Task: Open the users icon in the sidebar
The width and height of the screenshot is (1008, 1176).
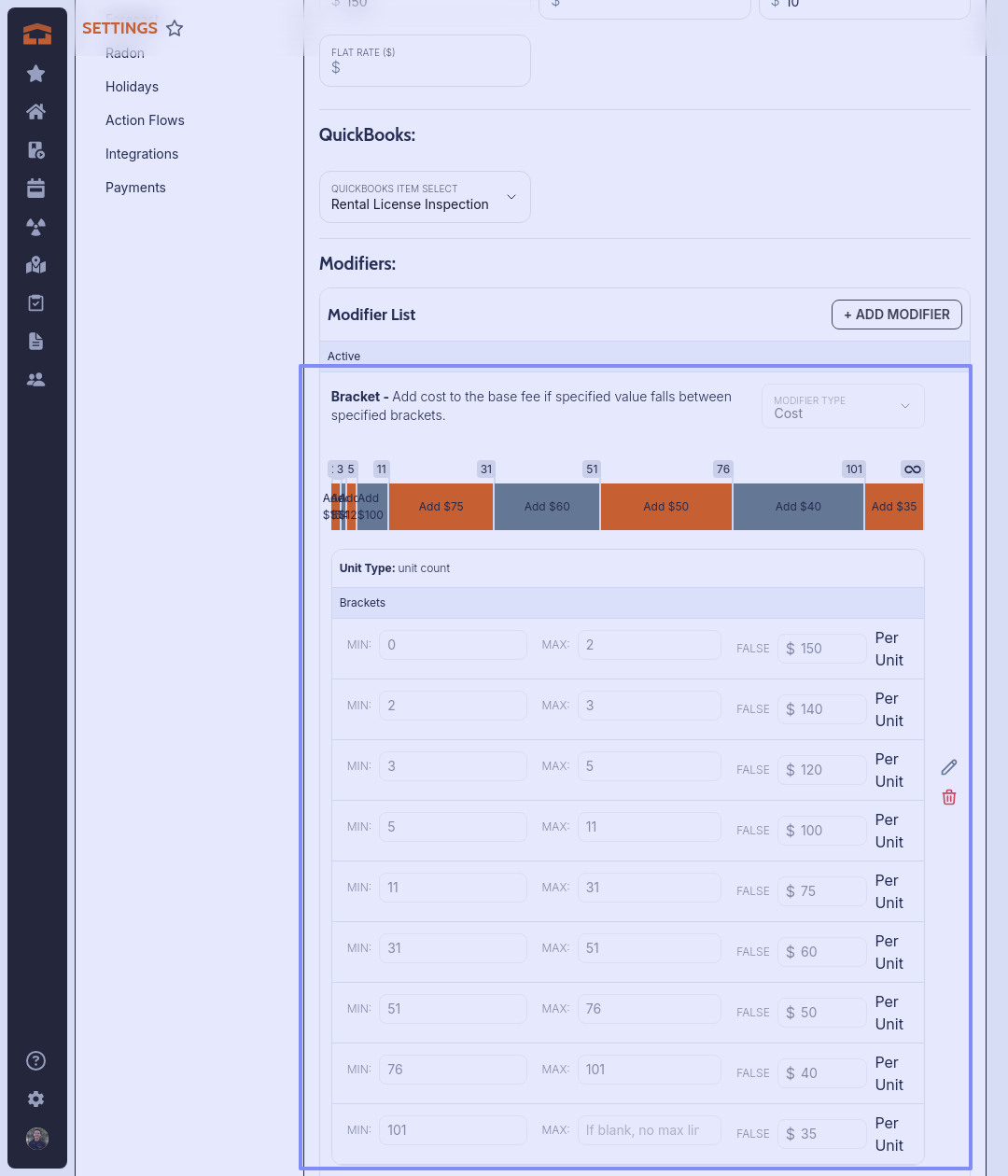Action: click(x=36, y=380)
